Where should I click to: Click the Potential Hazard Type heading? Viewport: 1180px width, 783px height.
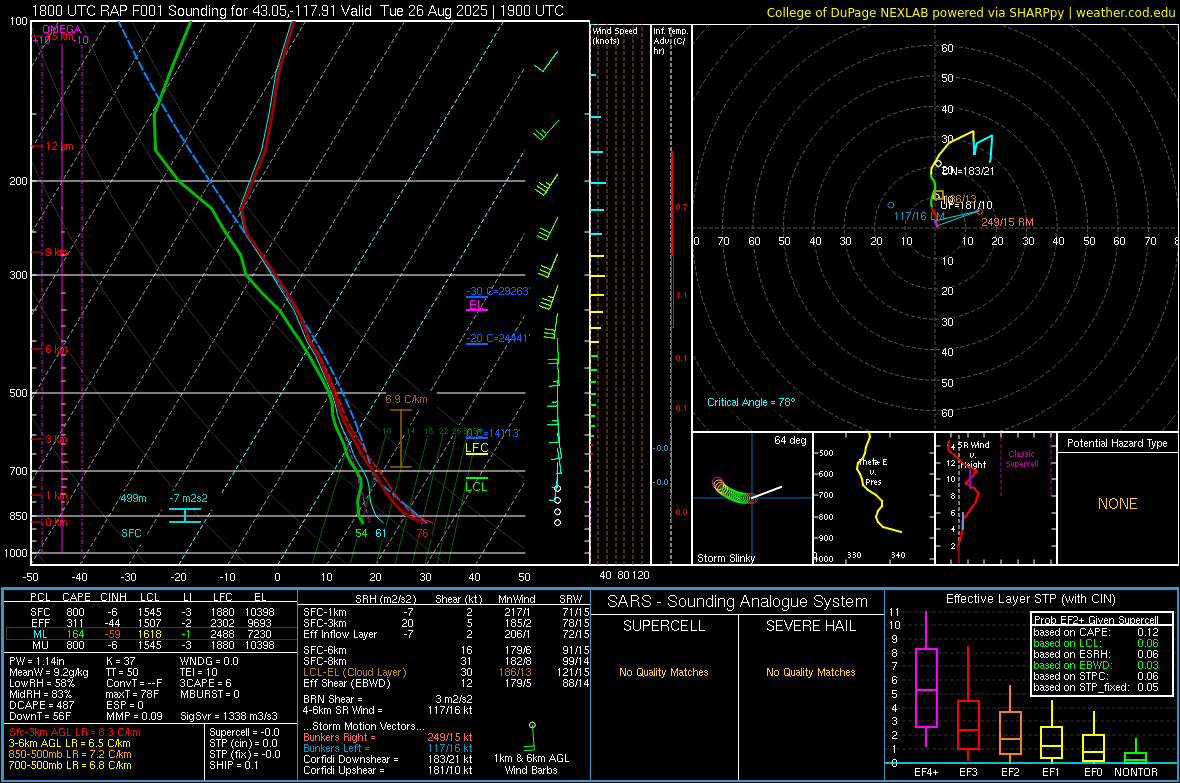[x=1117, y=443]
